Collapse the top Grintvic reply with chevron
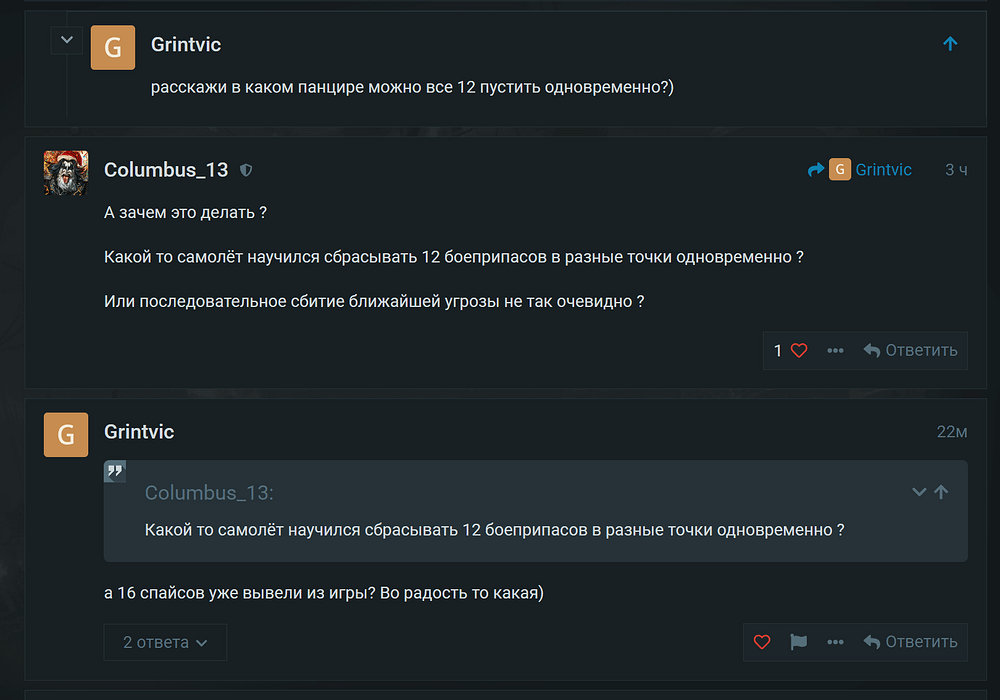 coord(67,40)
